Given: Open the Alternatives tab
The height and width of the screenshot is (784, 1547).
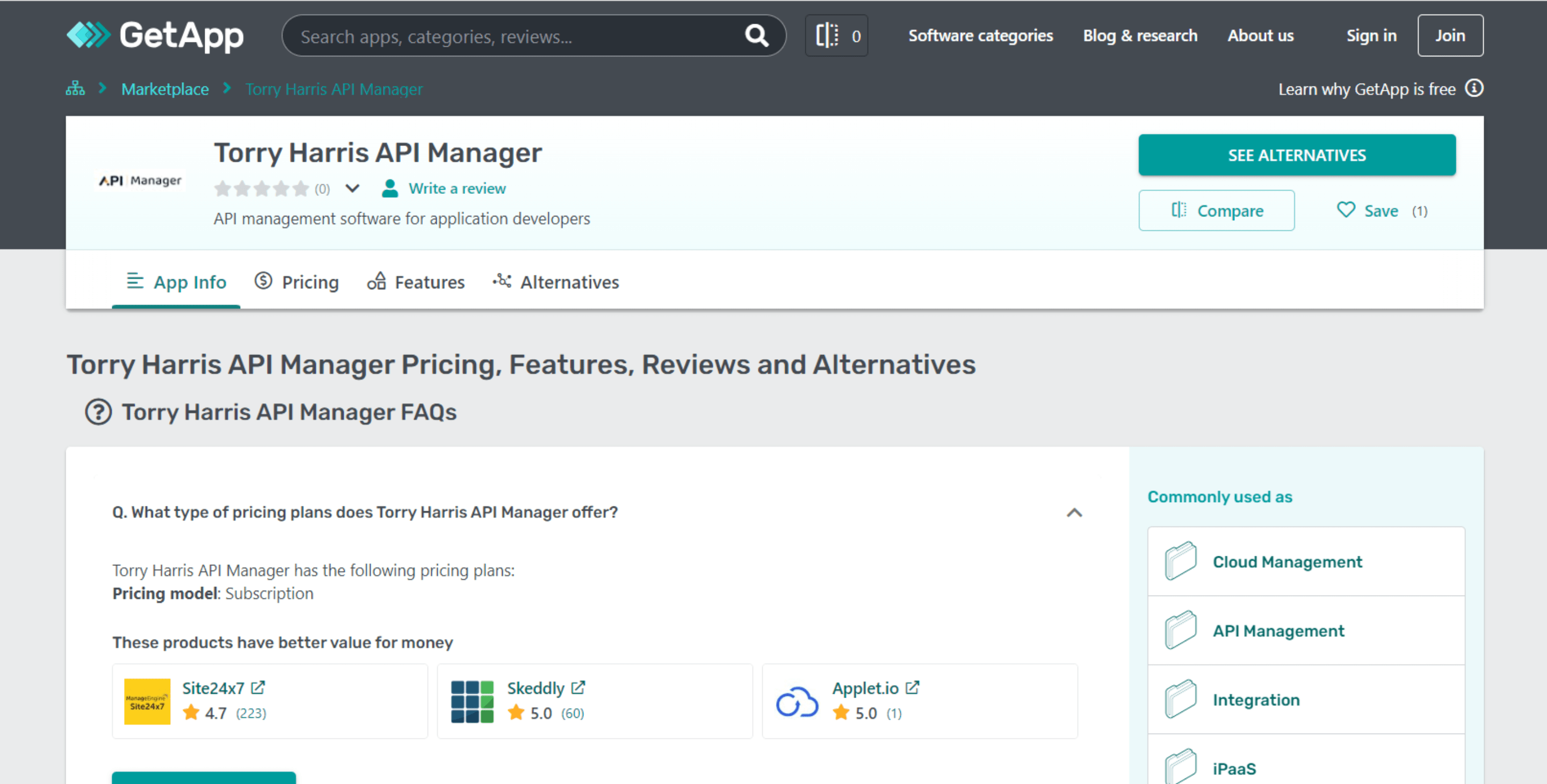Looking at the screenshot, I should coord(555,281).
